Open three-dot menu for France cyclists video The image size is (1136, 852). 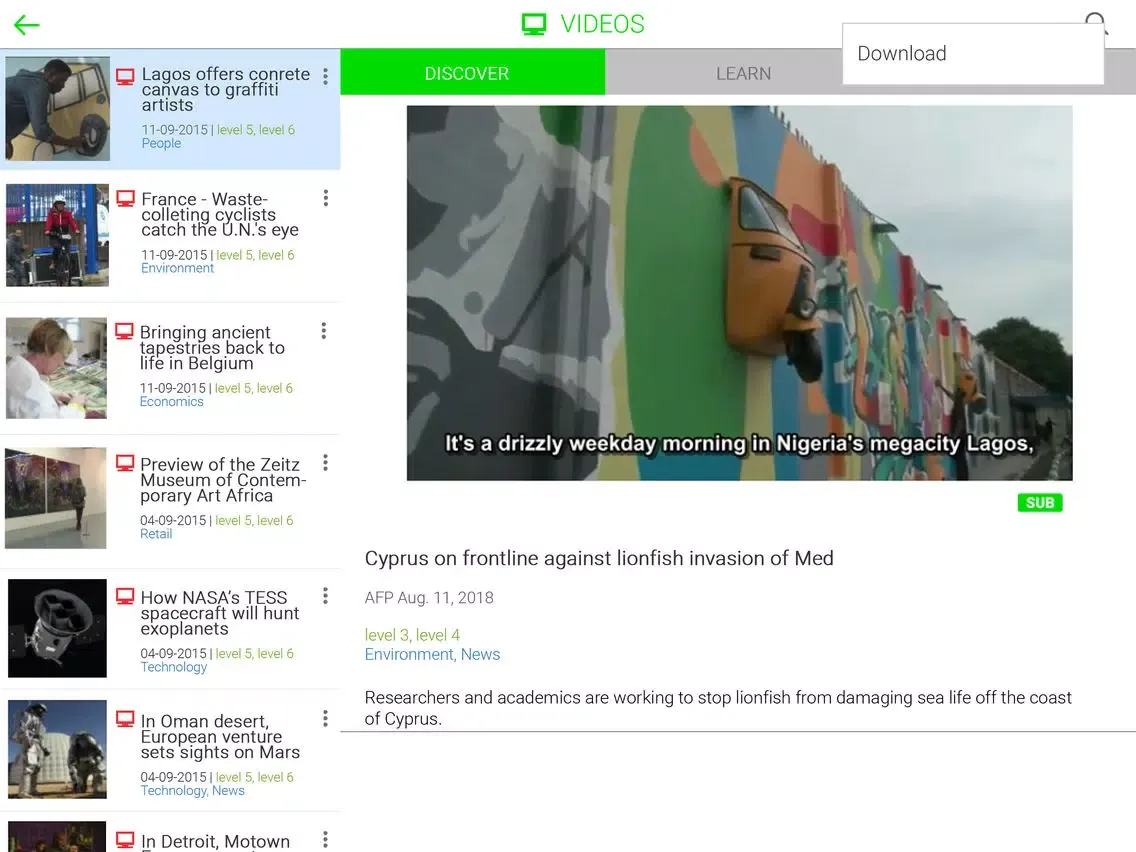[x=325, y=198]
